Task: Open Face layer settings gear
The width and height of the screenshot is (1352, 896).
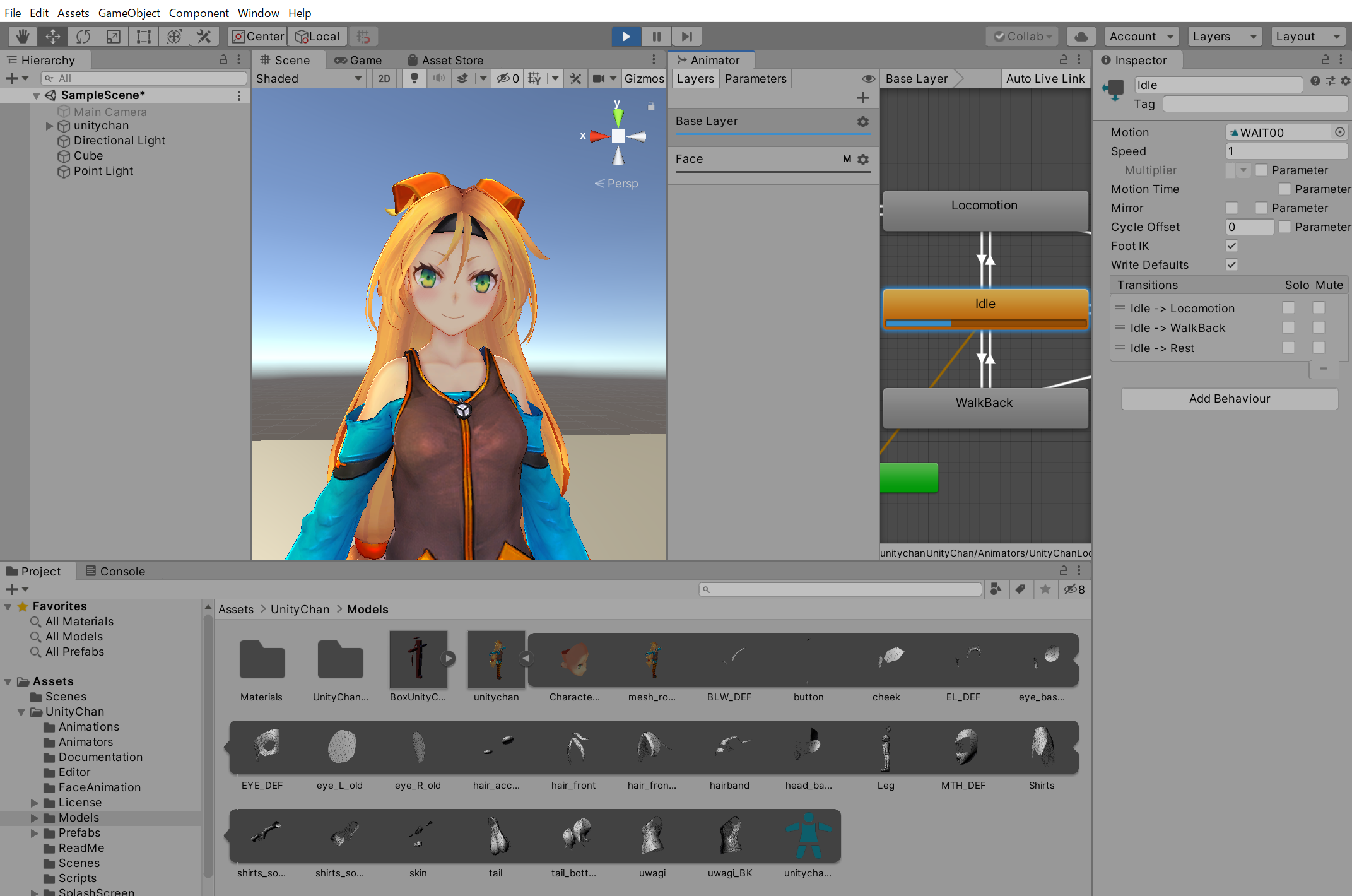Action: click(863, 160)
